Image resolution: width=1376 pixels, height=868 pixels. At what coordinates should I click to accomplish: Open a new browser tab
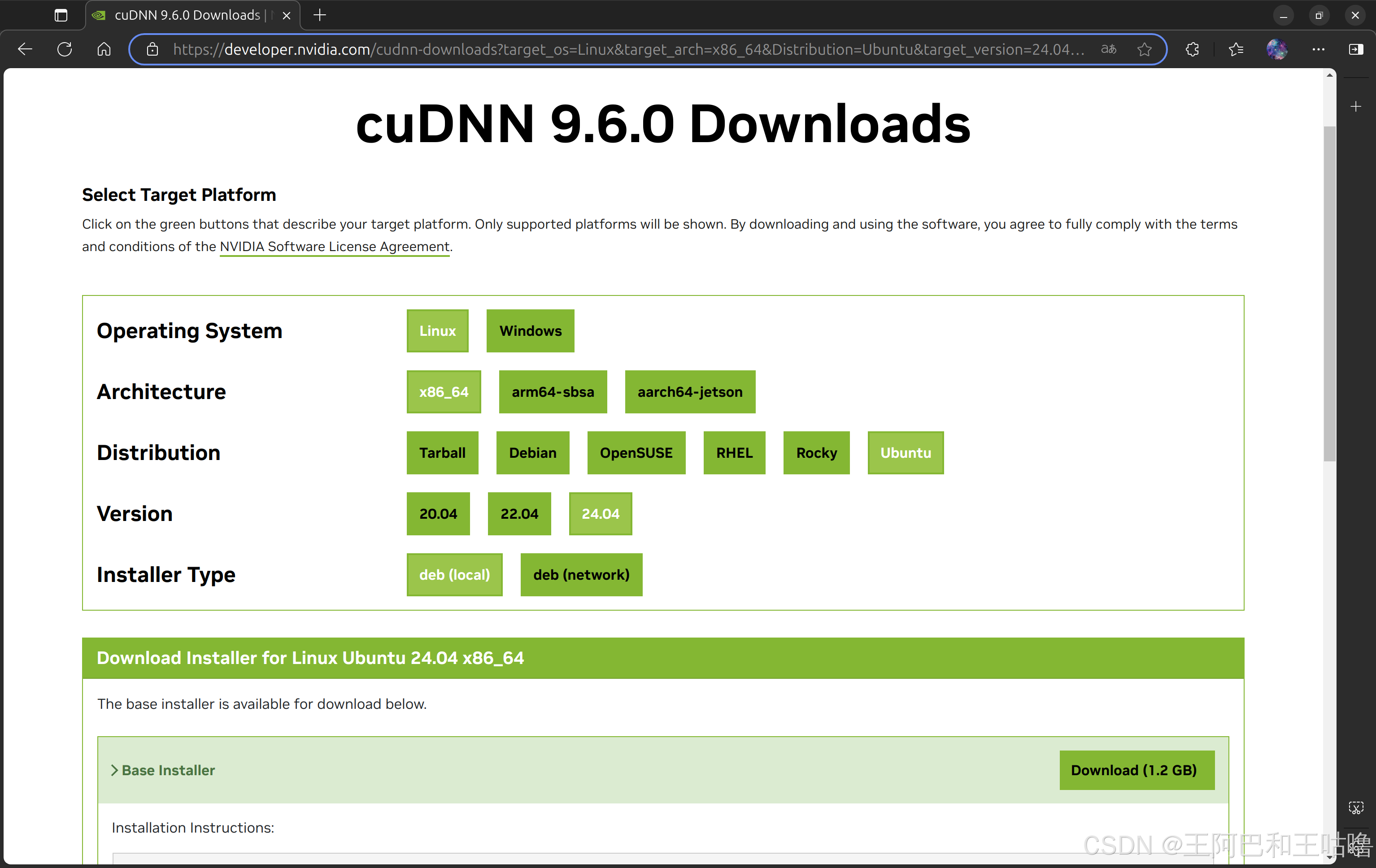(x=320, y=15)
